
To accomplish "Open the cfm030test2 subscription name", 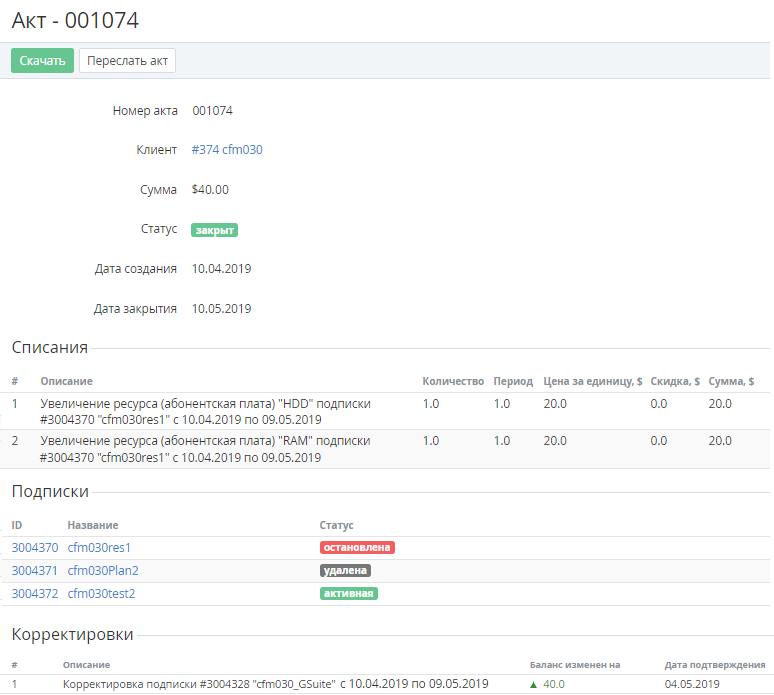I will coord(101,594).
